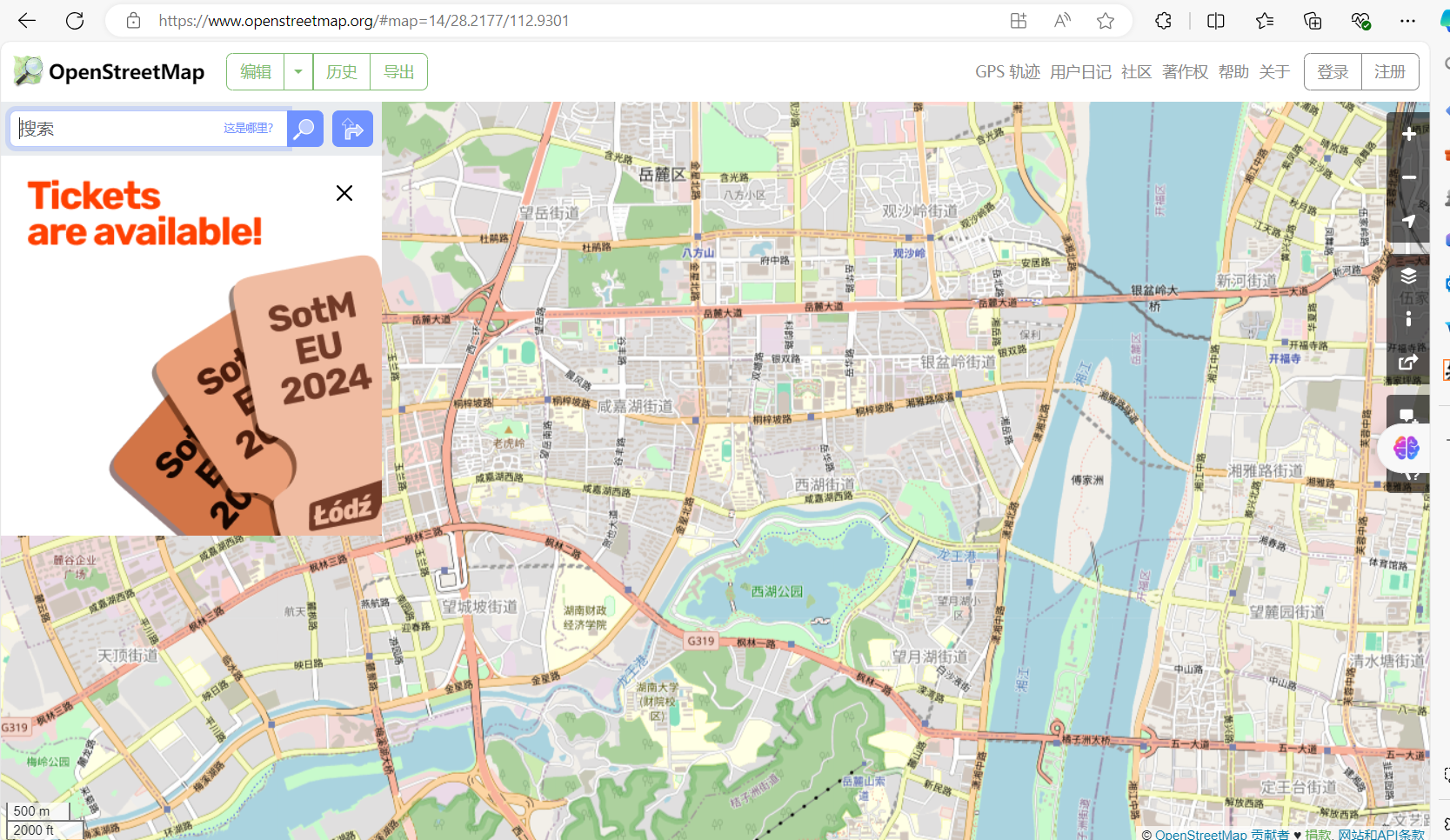
Task: Click the 编辑 button
Action: pos(256,72)
